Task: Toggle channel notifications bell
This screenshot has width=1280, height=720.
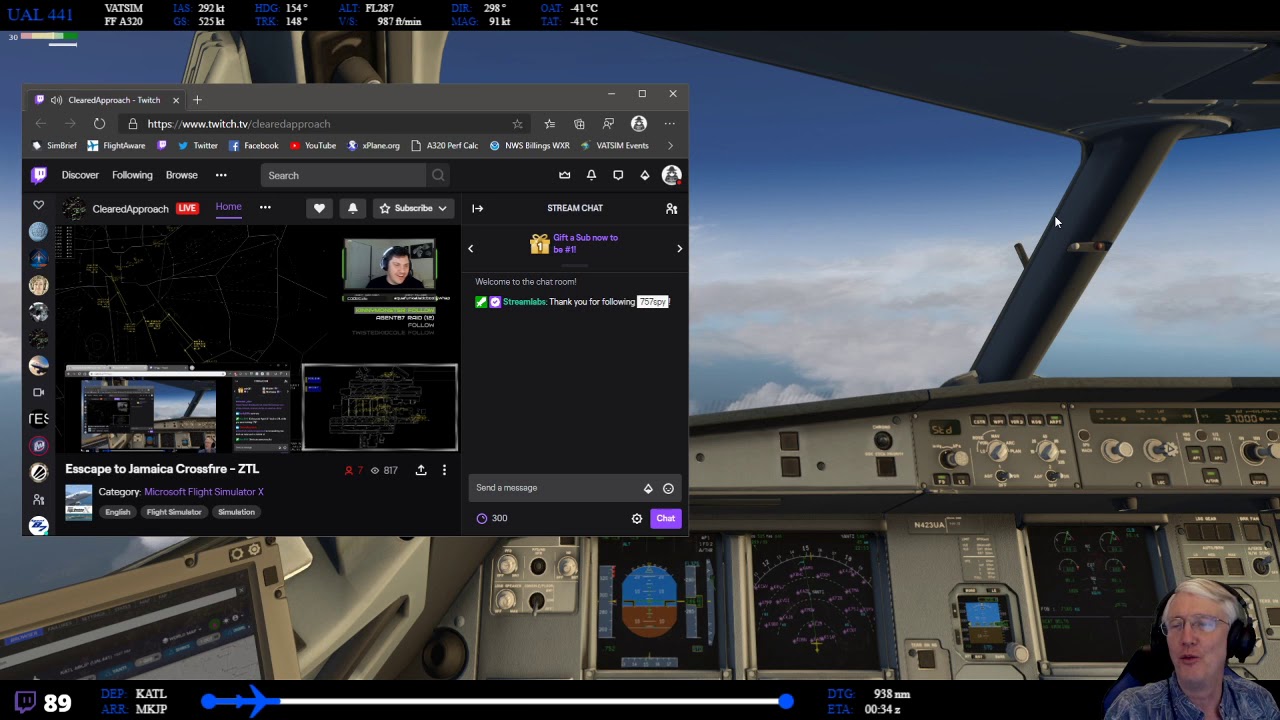Action: [352, 208]
